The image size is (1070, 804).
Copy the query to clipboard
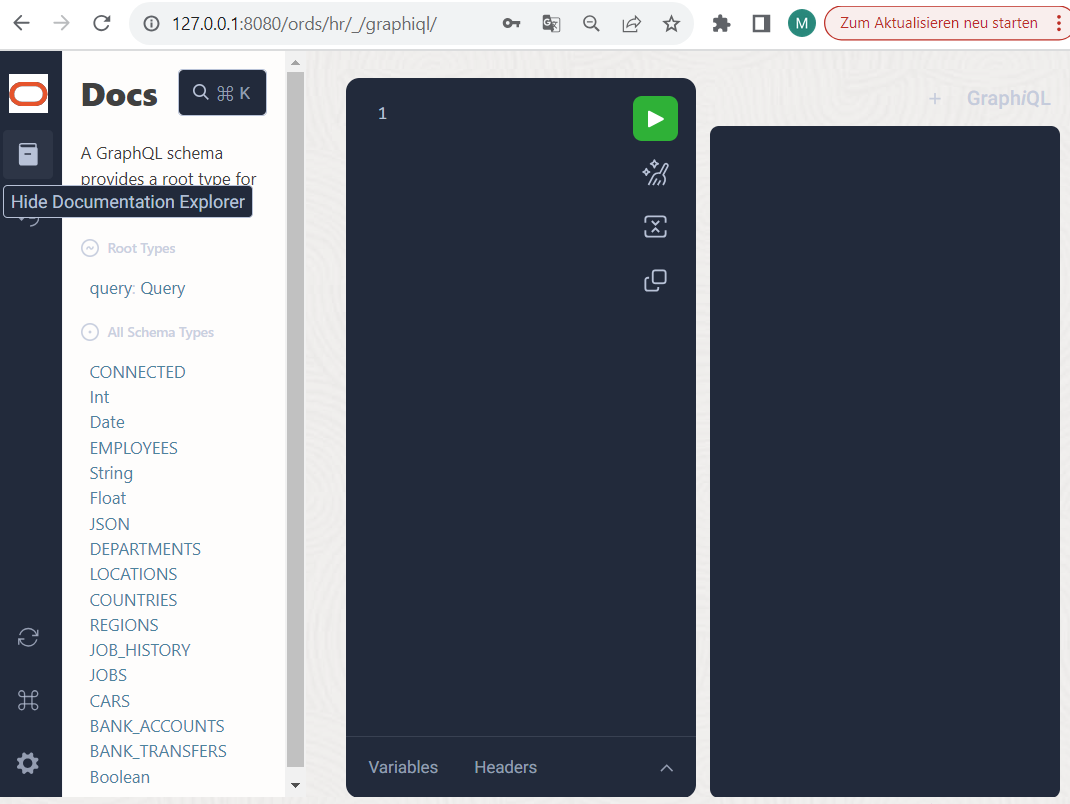[x=655, y=280]
